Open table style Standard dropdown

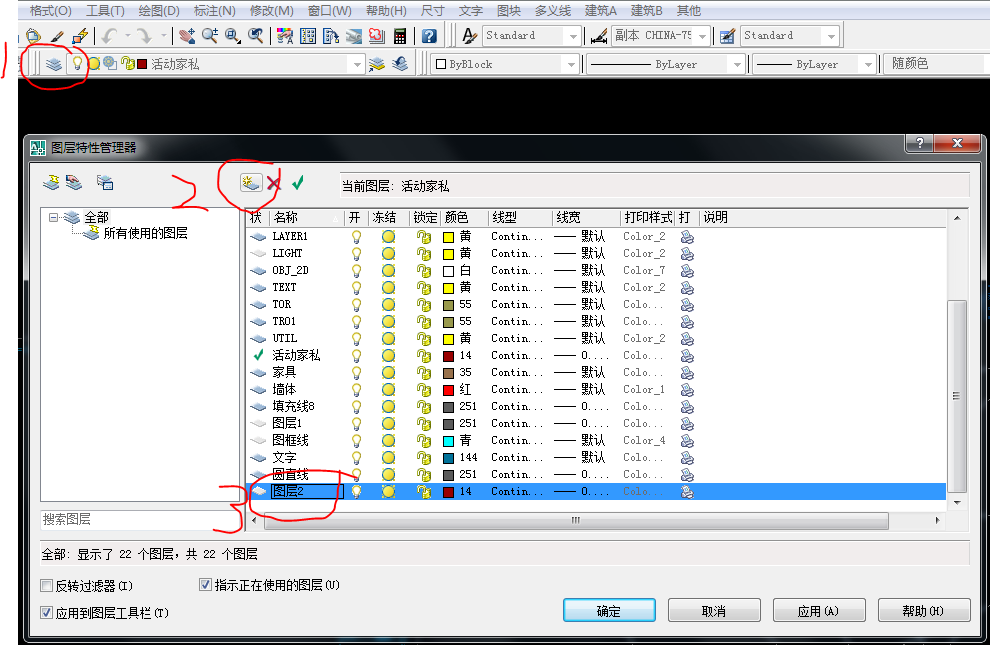(x=832, y=36)
